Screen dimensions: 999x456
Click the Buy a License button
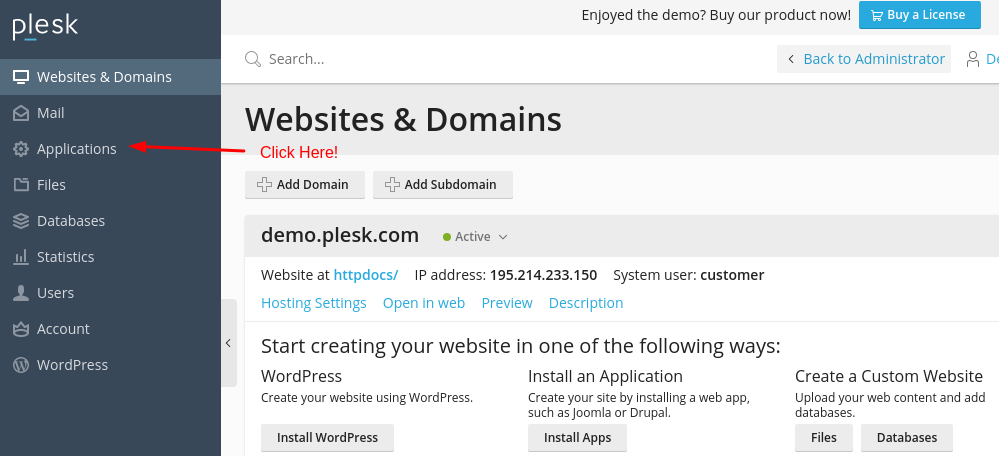pos(919,15)
